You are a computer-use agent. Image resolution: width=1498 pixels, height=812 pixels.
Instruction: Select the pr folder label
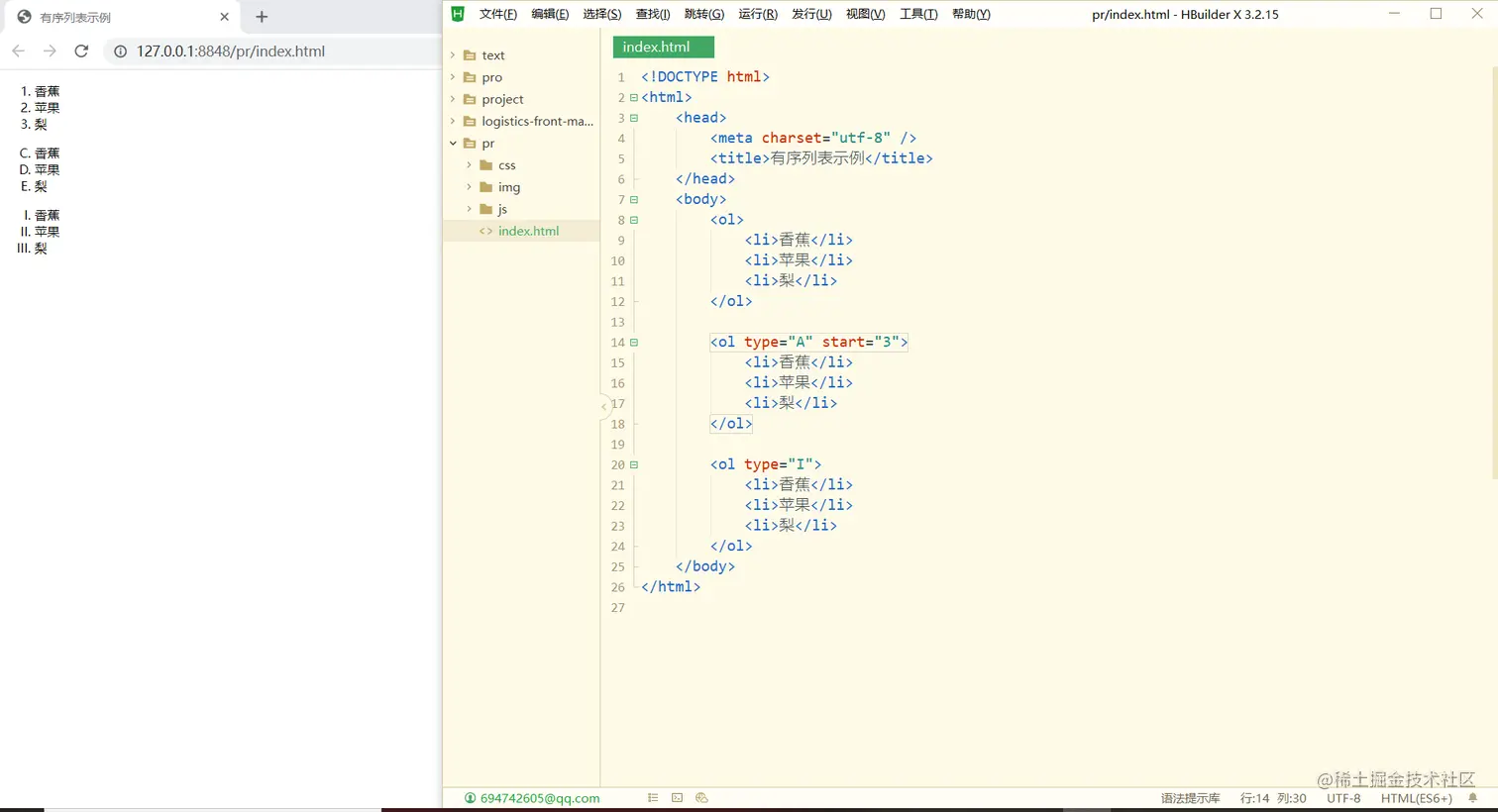coord(488,144)
